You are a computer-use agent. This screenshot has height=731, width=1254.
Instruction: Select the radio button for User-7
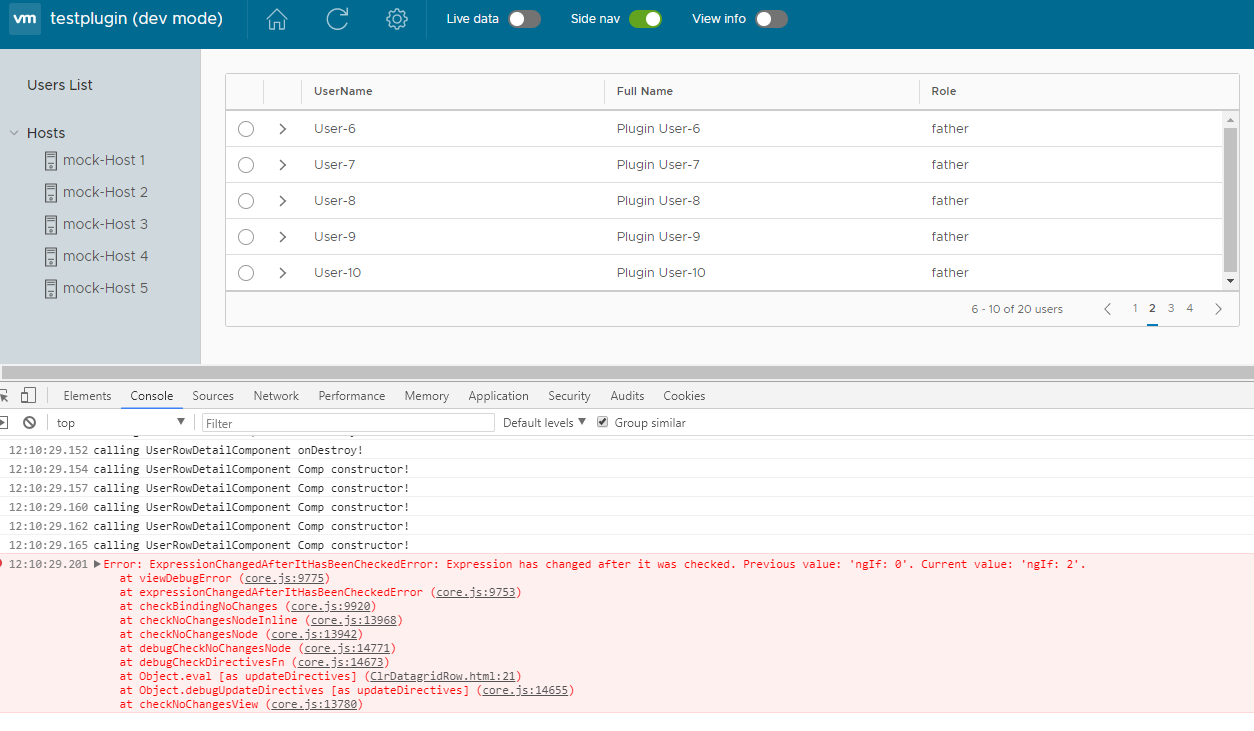coord(246,165)
